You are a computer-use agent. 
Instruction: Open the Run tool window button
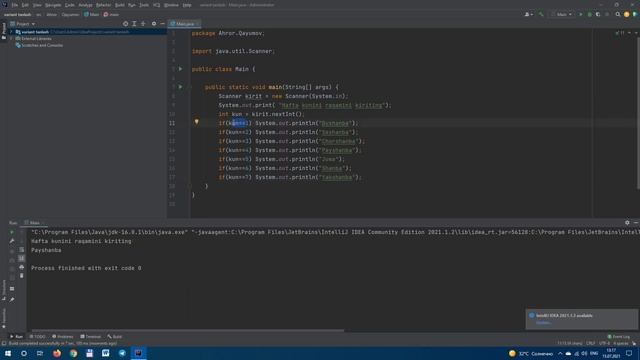click(x=16, y=337)
